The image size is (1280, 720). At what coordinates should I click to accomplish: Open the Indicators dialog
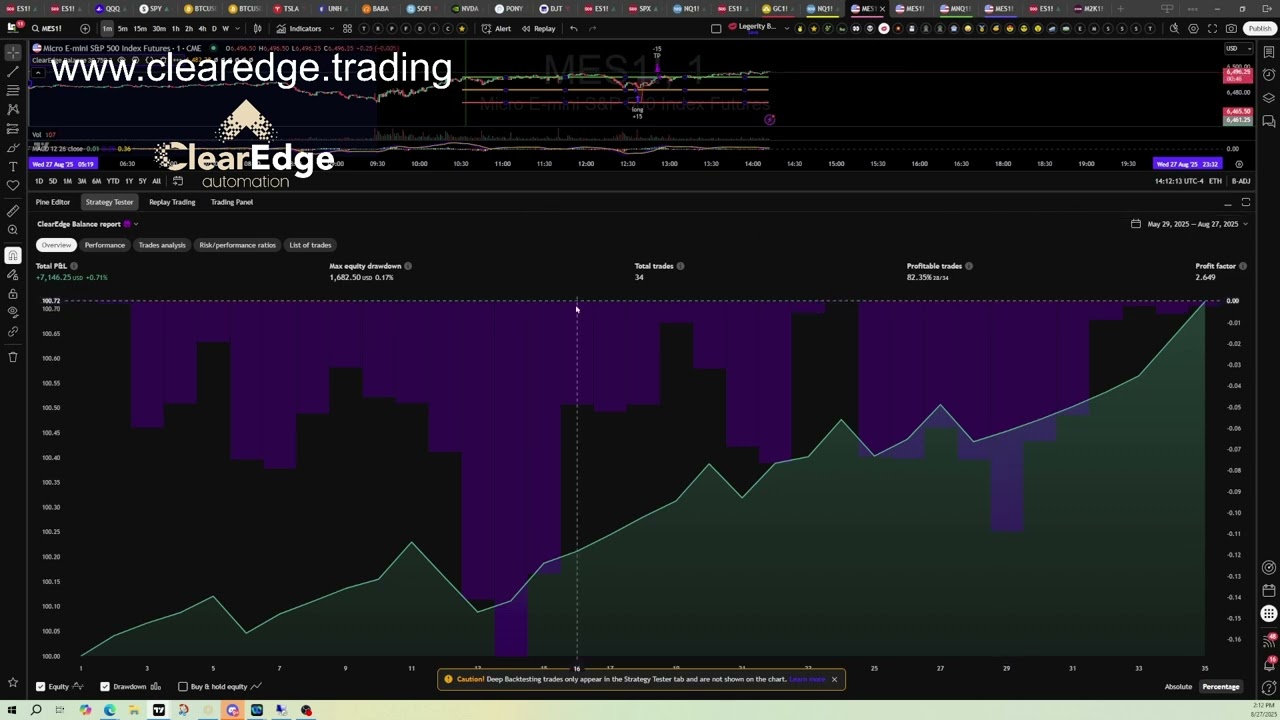click(299, 28)
